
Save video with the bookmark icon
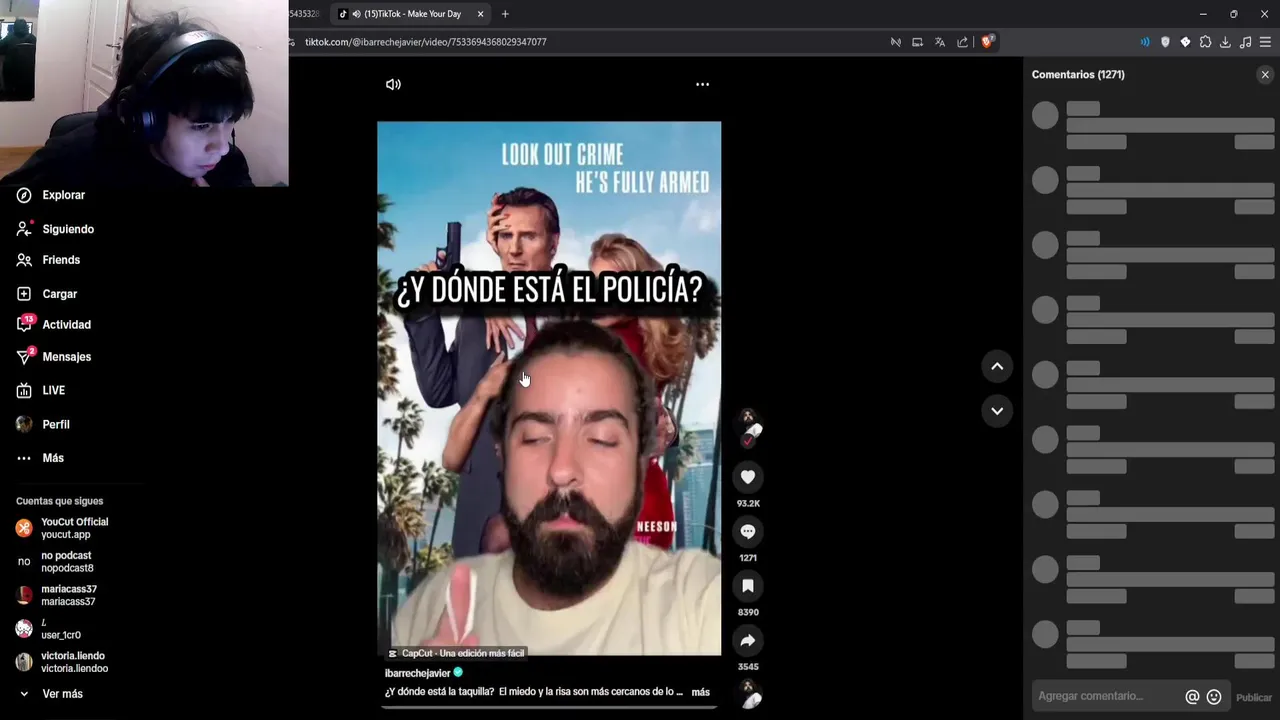(748, 585)
